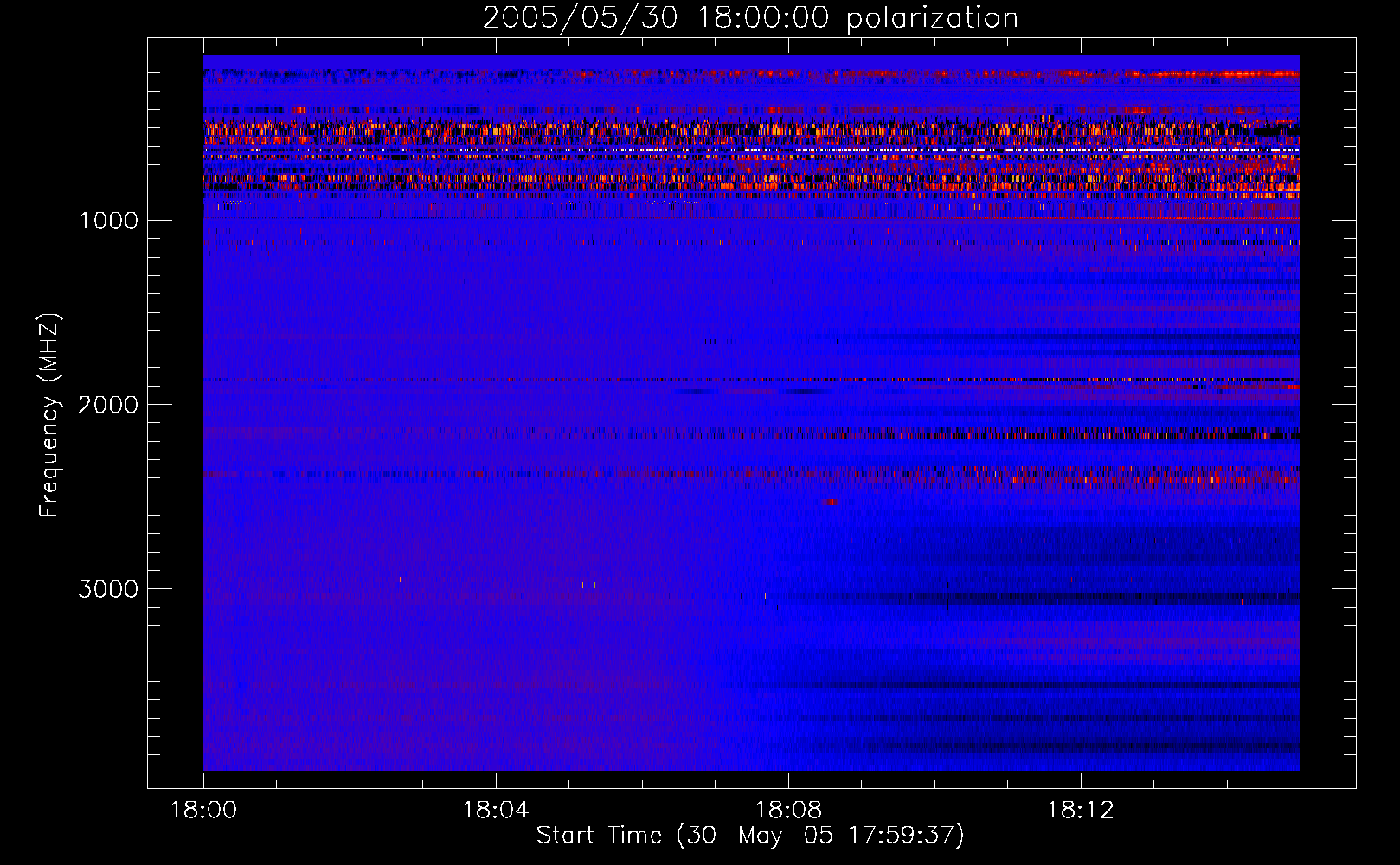Screen dimensions: 1400x865
Task: Select the 2000 frequency tick label
Action: [108, 405]
